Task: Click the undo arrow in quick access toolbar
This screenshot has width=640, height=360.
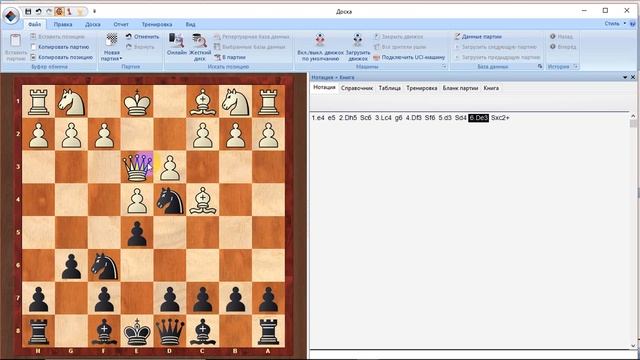Action: click(x=38, y=11)
